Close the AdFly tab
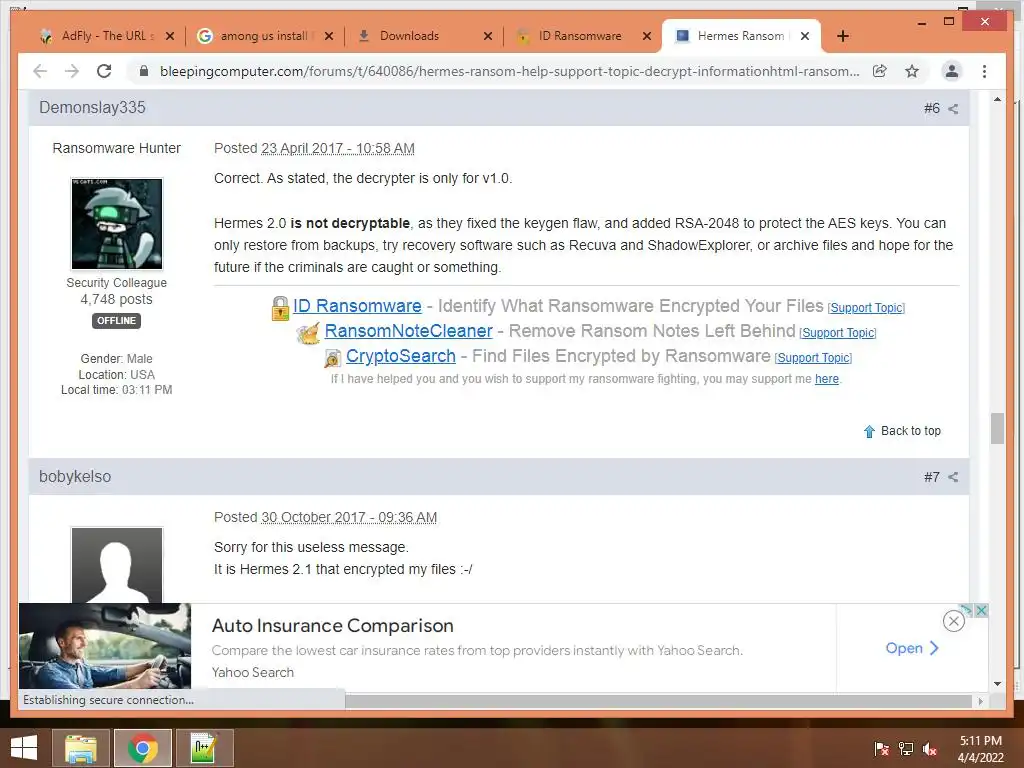The height and width of the screenshot is (768, 1024). (170, 36)
